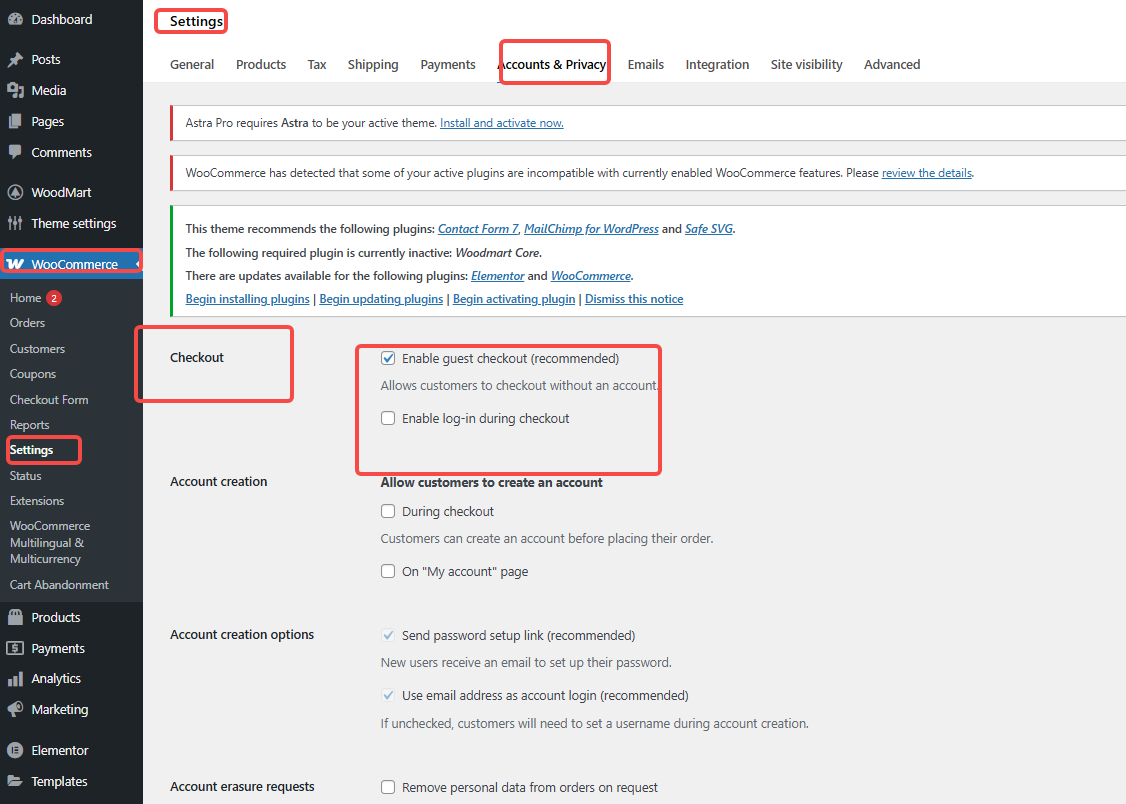
Task: Click Begin installing plugins
Action: (x=248, y=299)
